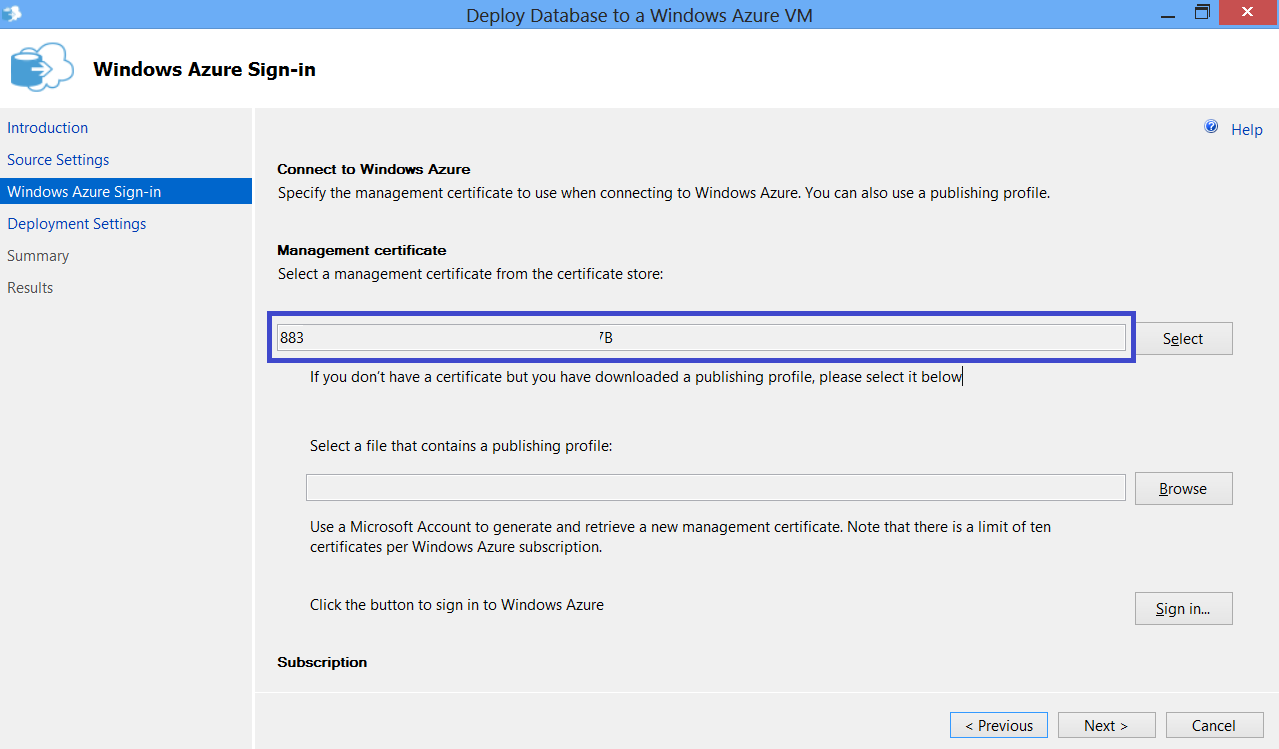Go to the Introduction step

[x=48, y=128]
